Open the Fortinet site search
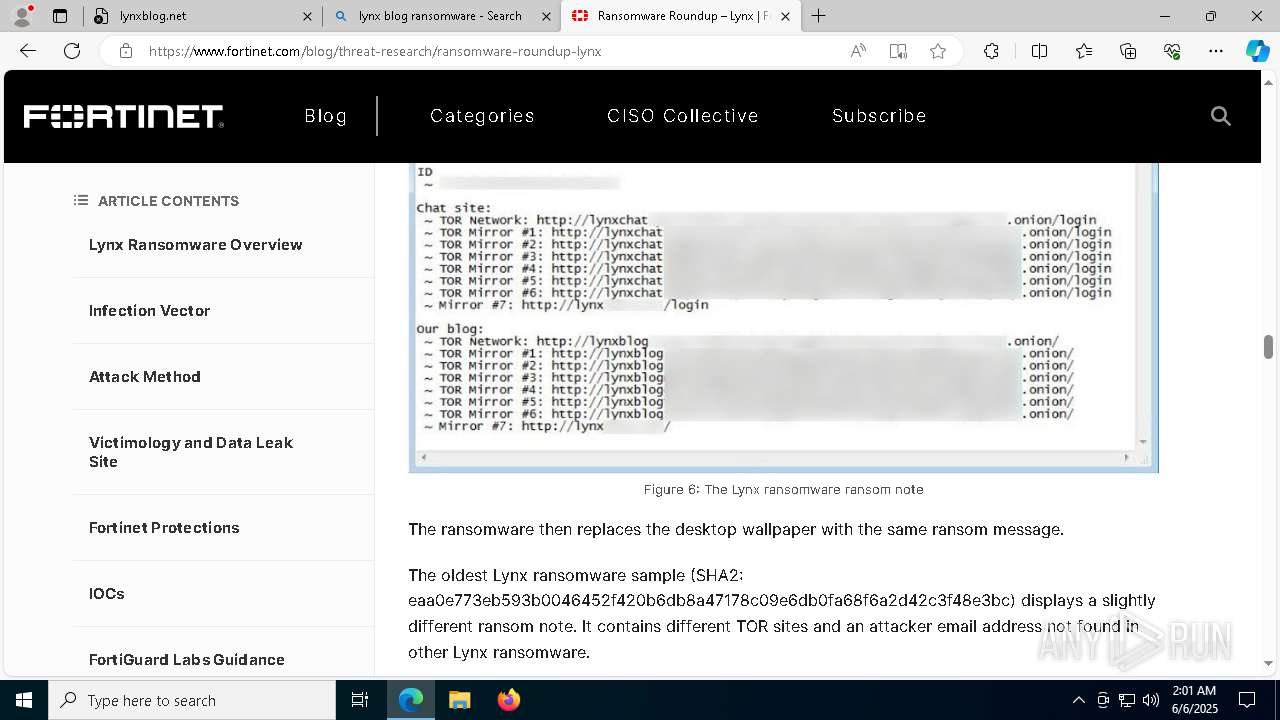Screen dimensions: 1280x720 [1220, 116]
